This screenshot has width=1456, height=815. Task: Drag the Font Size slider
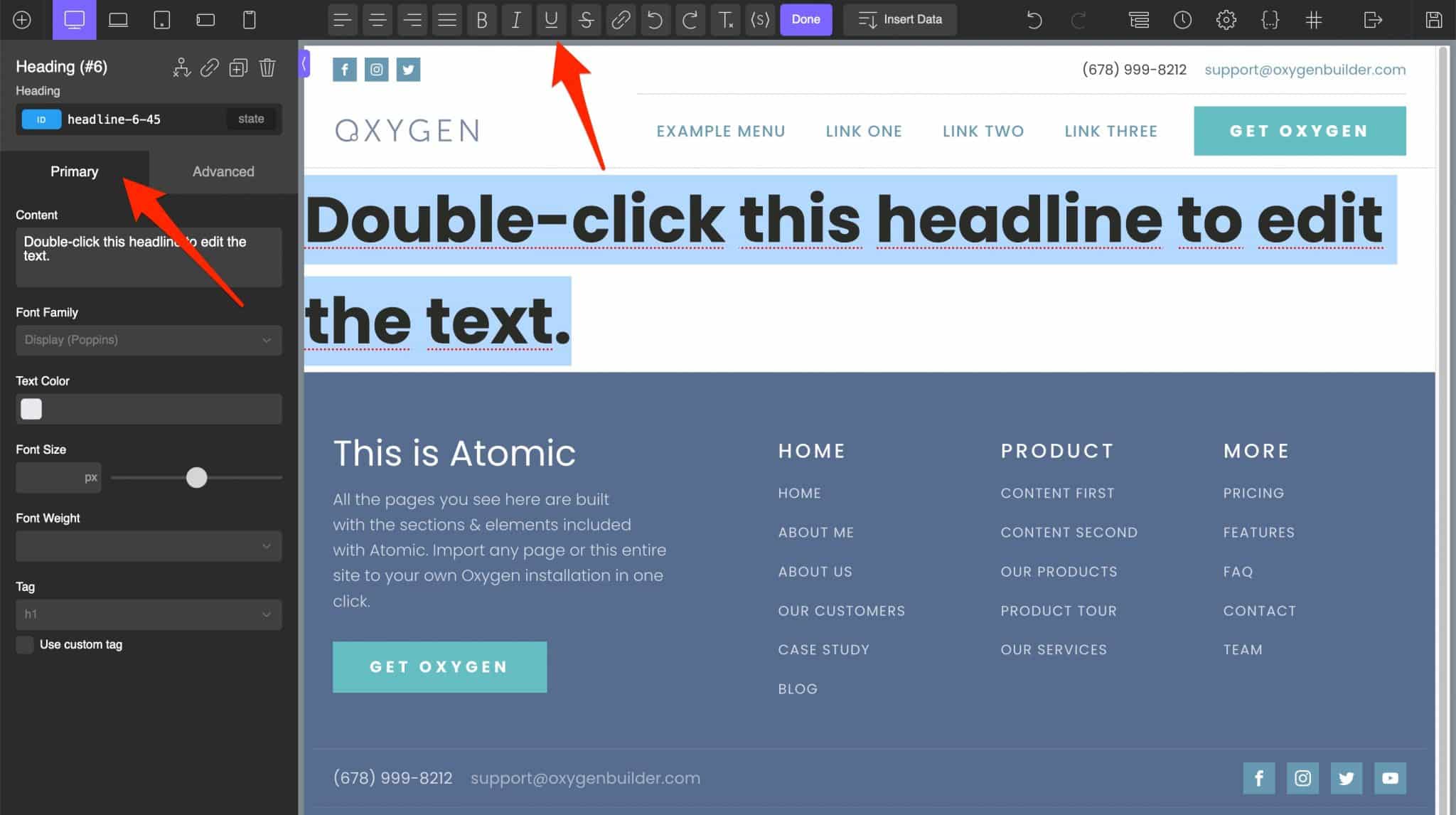[x=196, y=478]
